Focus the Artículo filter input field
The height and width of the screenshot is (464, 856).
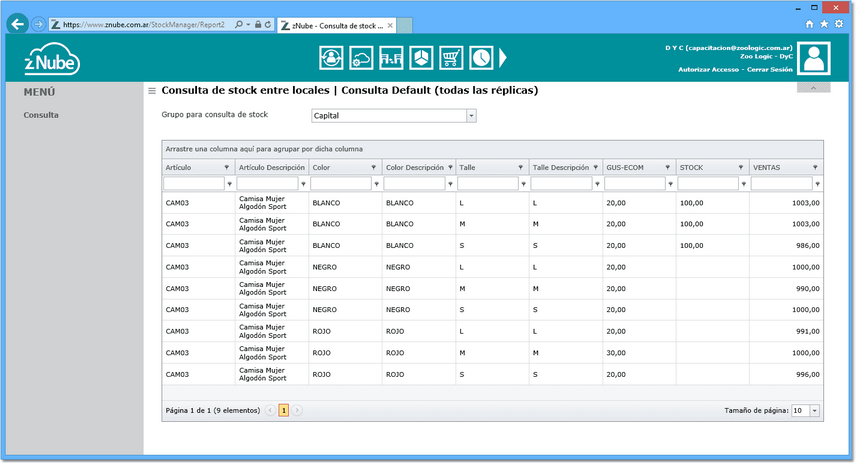194,184
